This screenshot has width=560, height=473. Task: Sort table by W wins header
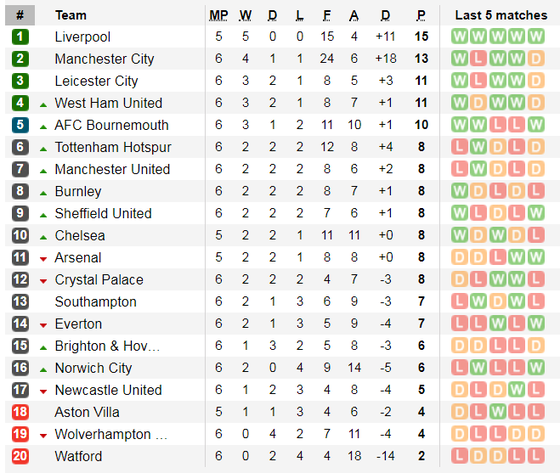(245, 15)
